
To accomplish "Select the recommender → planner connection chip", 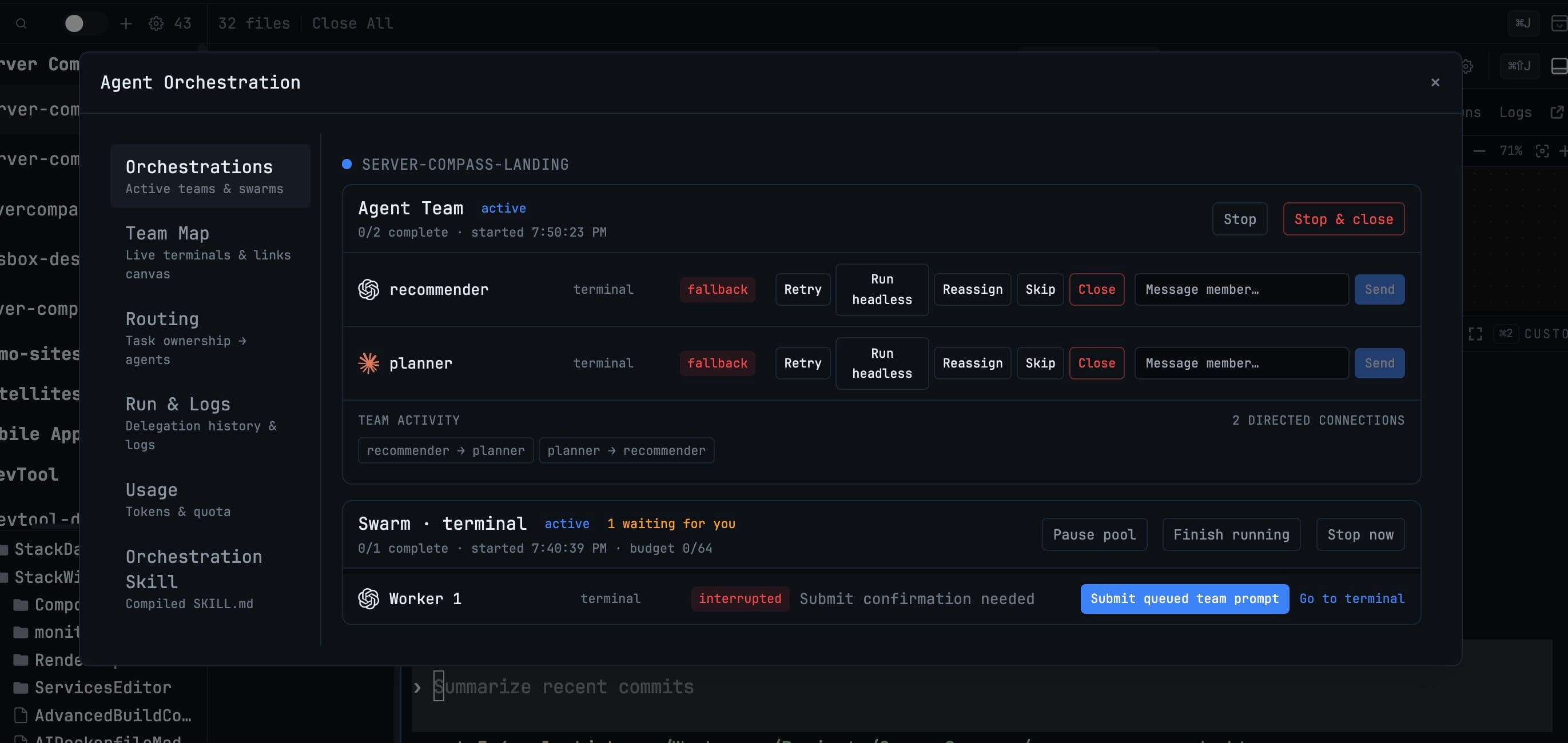I will (445, 451).
